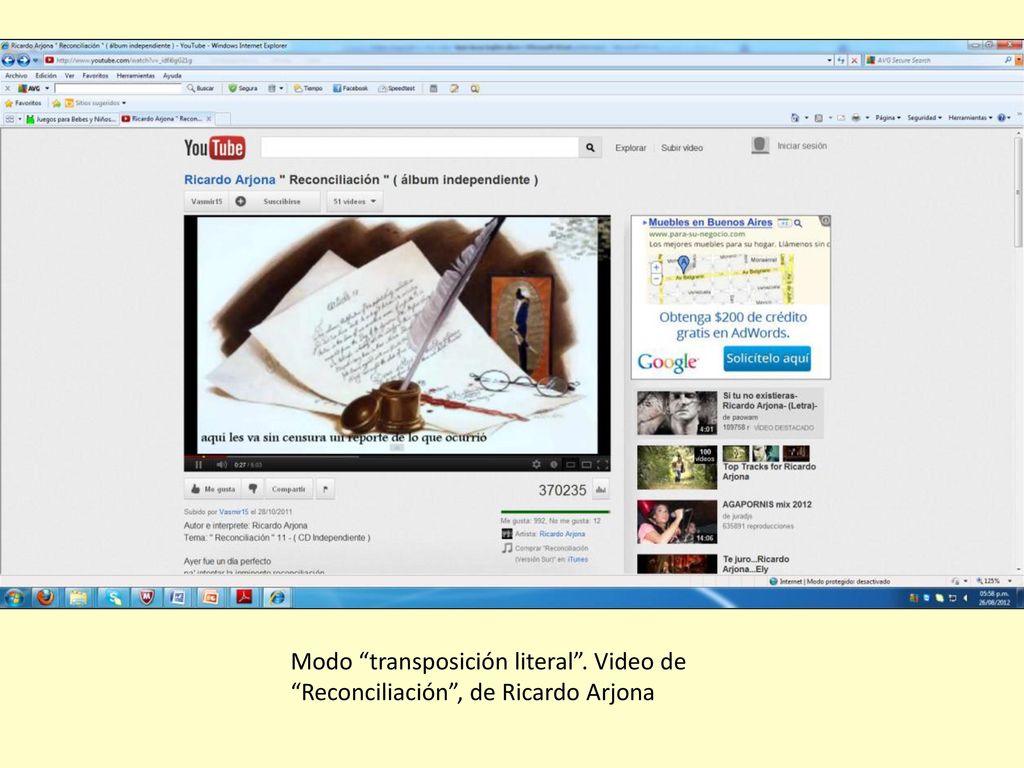Enter fullscreen in the video player
This screenshot has height=768, width=1024.
602,464
